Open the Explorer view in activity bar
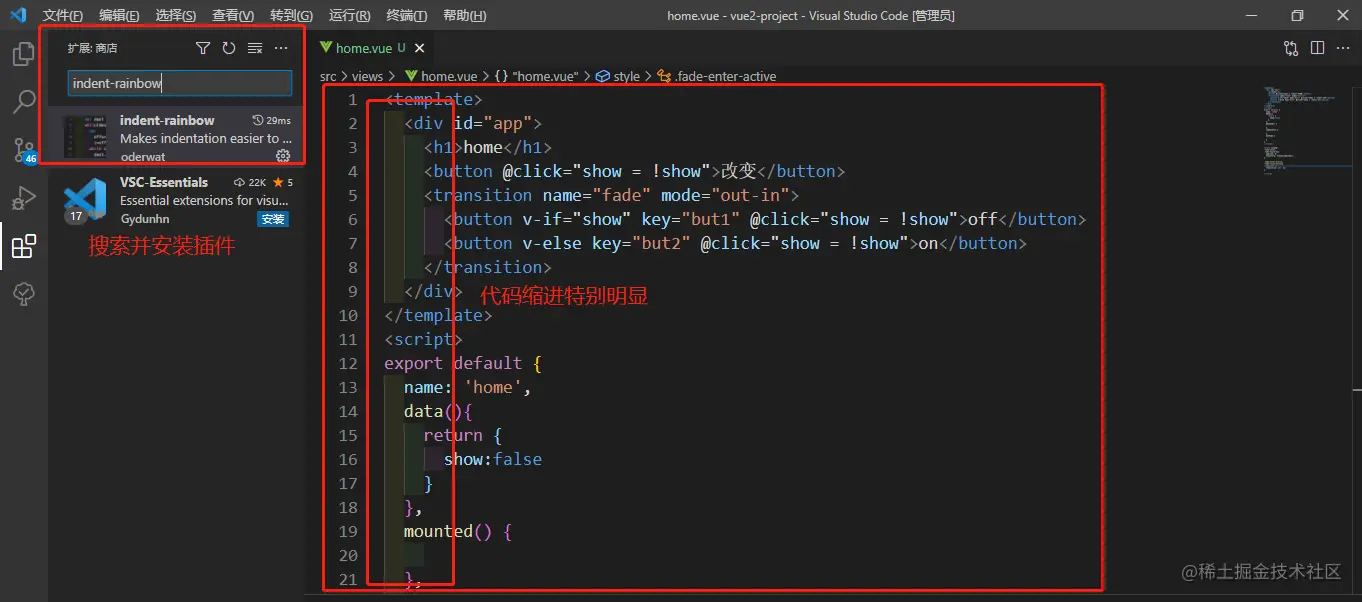The width and height of the screenshot is (1362, 602). (23, 53)
